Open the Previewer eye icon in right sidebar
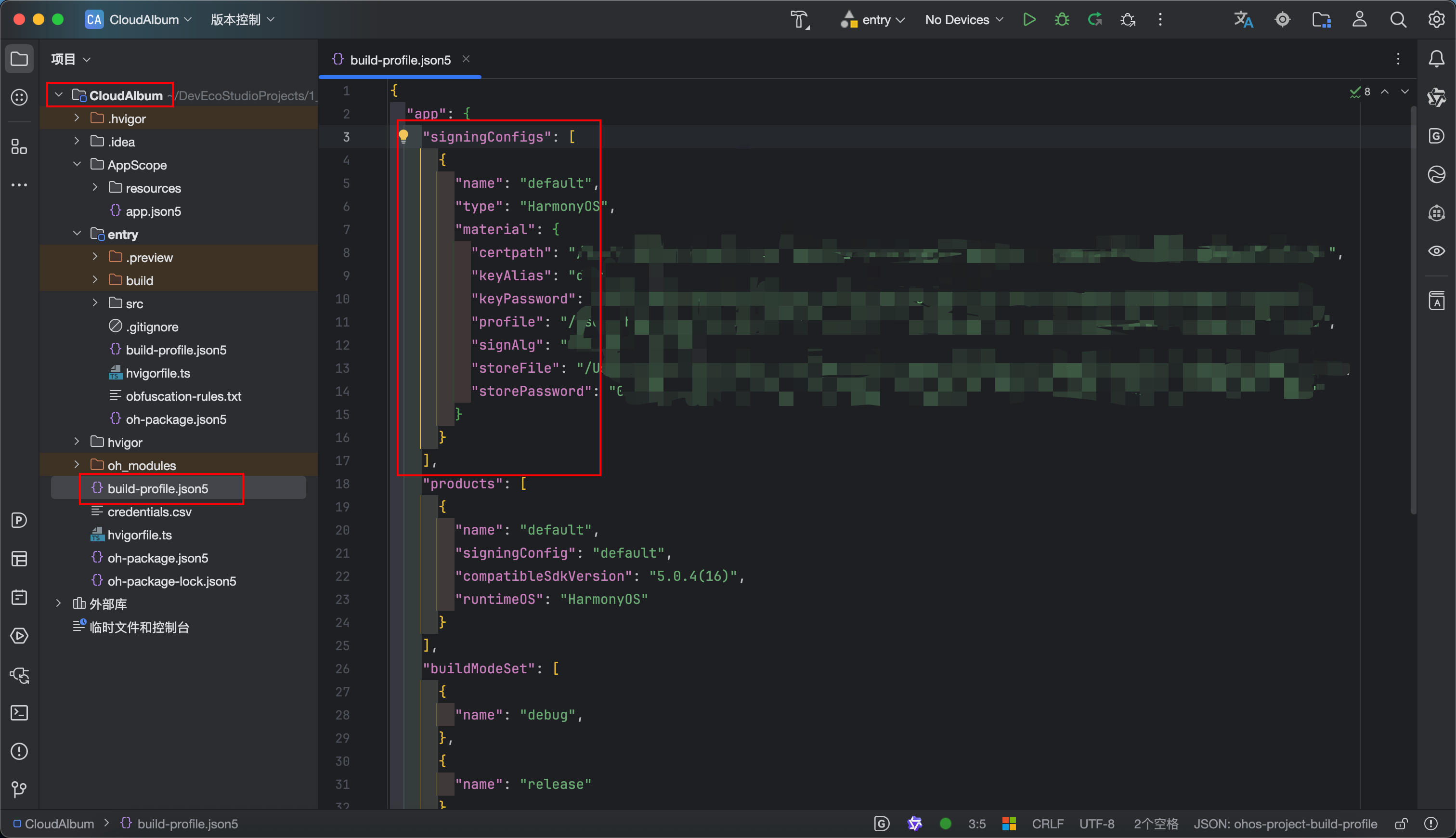The height and width of the screenshot is (838, 1456). (1436, 251)
